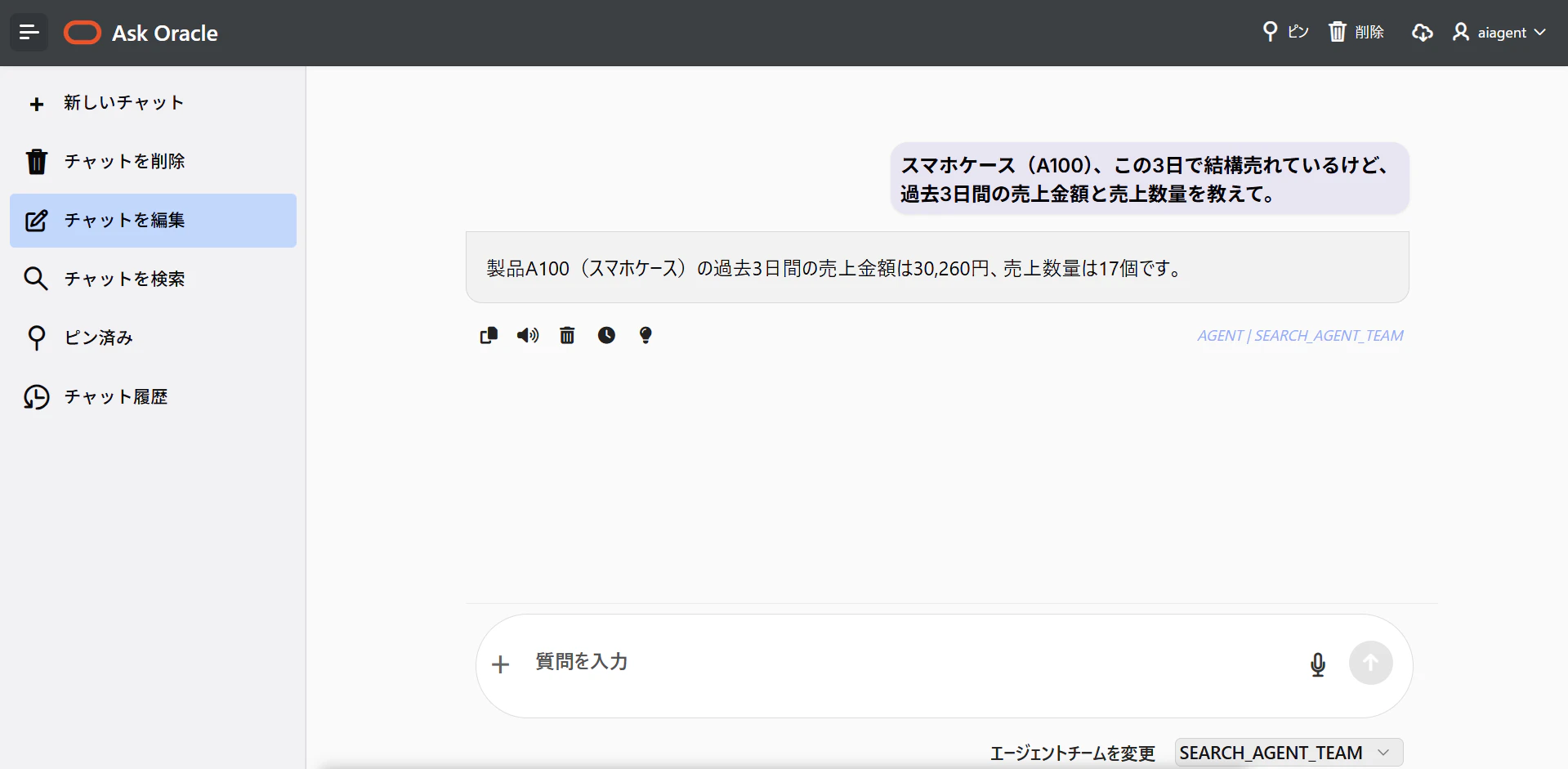Click the user question bubble about スマホケース
The width and height of the screenshot is (1568, 769).
[x=1150, y=179]
